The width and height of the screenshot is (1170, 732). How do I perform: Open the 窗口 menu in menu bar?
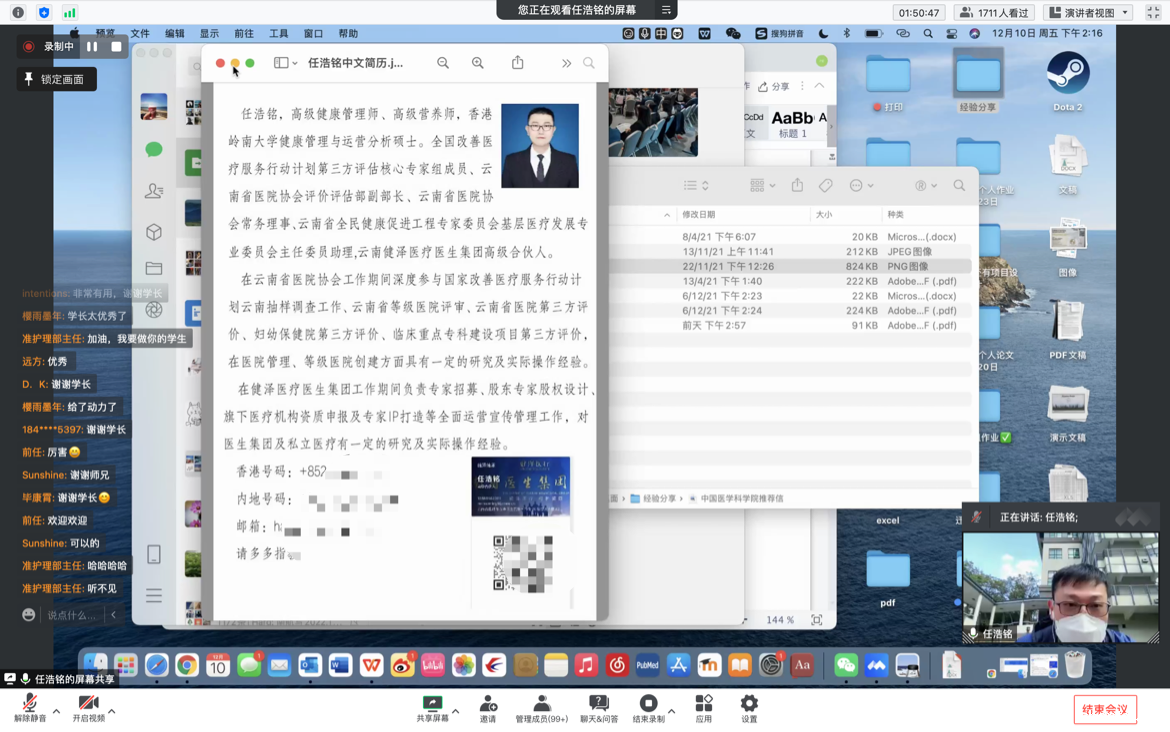coord(313,33)
